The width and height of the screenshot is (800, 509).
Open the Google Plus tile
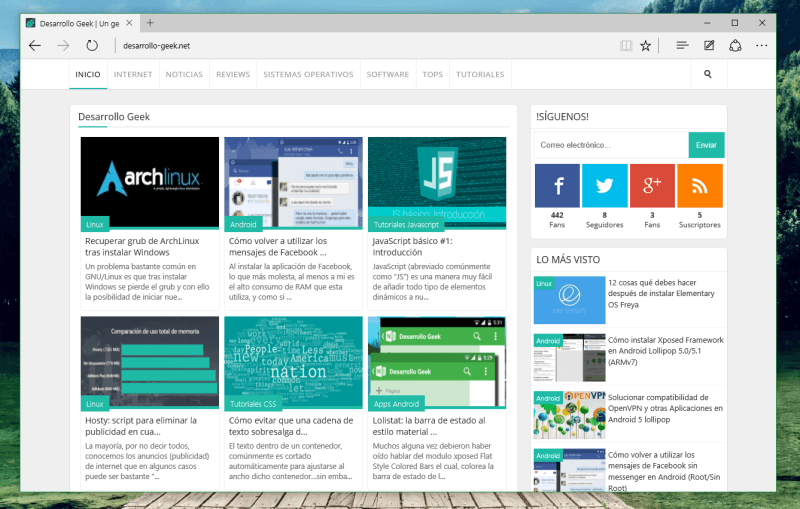652,186
